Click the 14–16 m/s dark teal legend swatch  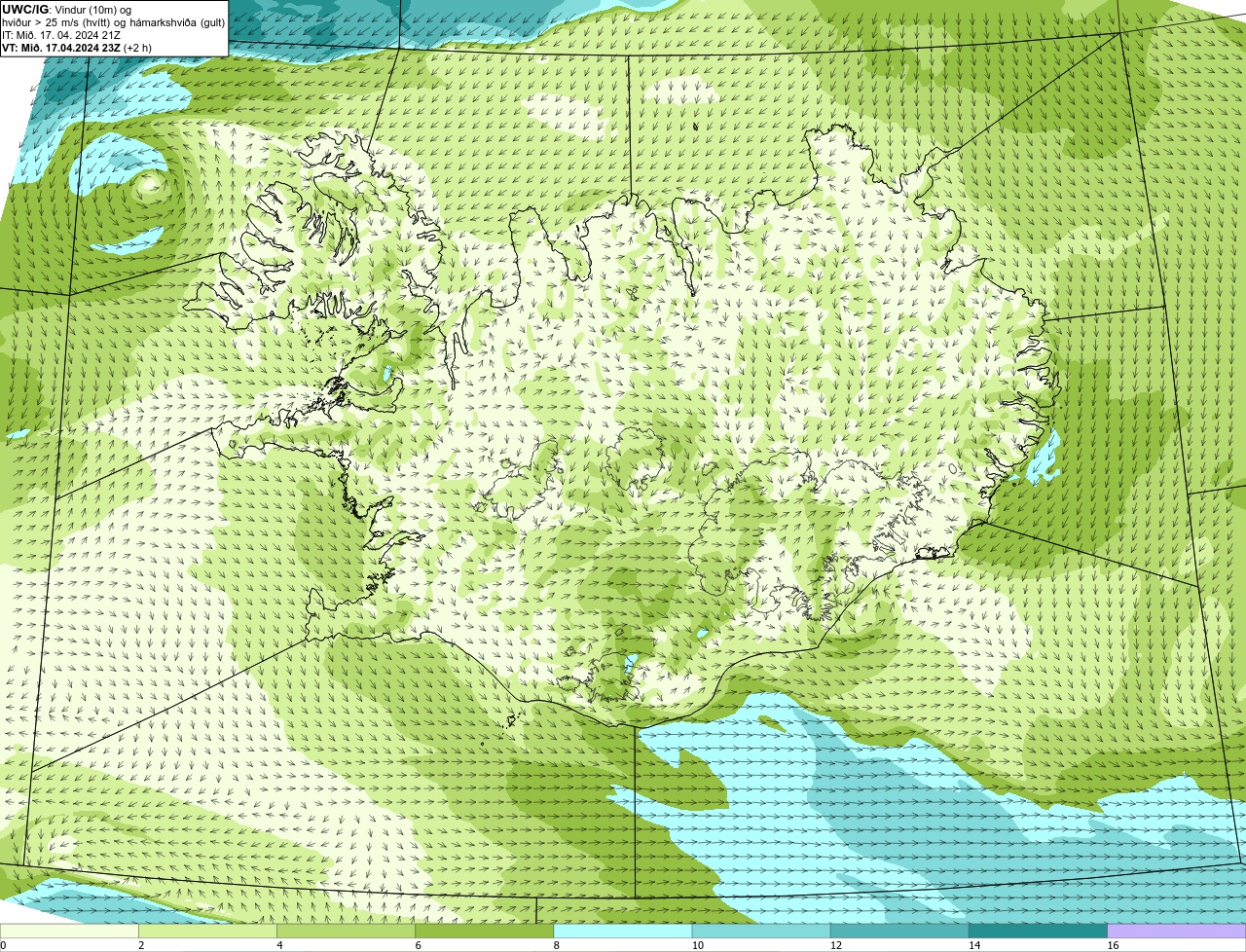(x=1039, y=931)
